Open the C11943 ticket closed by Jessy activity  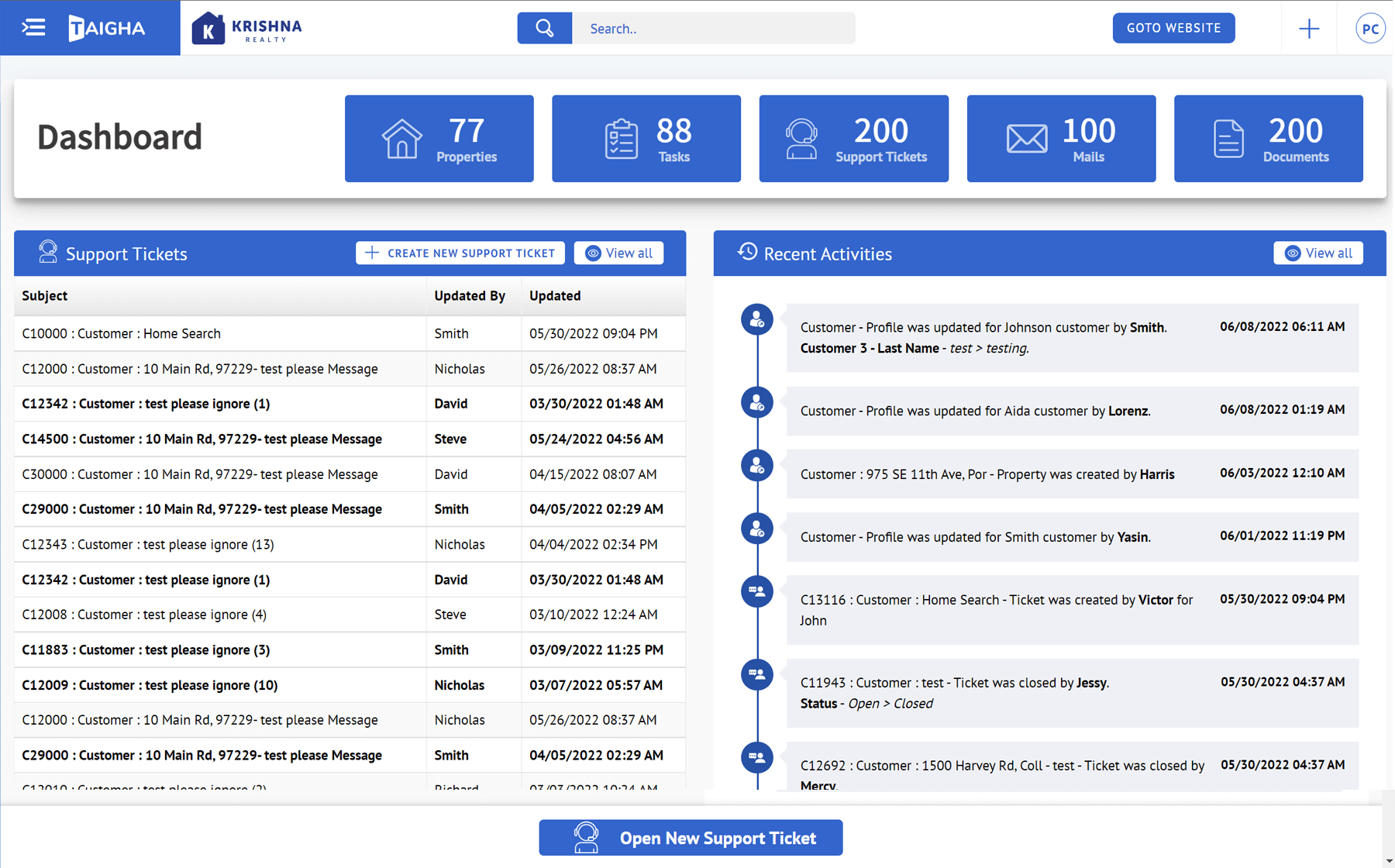tap(1073, 693)
